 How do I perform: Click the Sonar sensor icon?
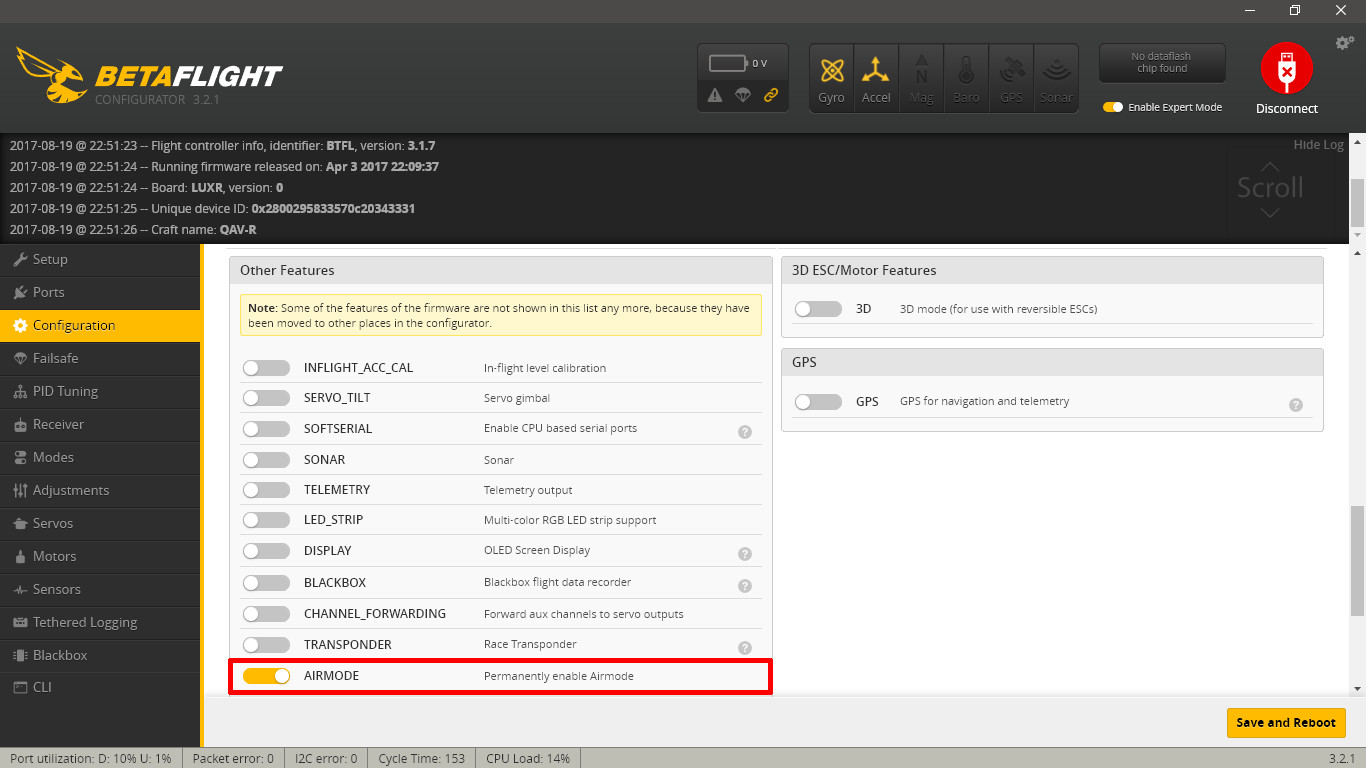1056,78
